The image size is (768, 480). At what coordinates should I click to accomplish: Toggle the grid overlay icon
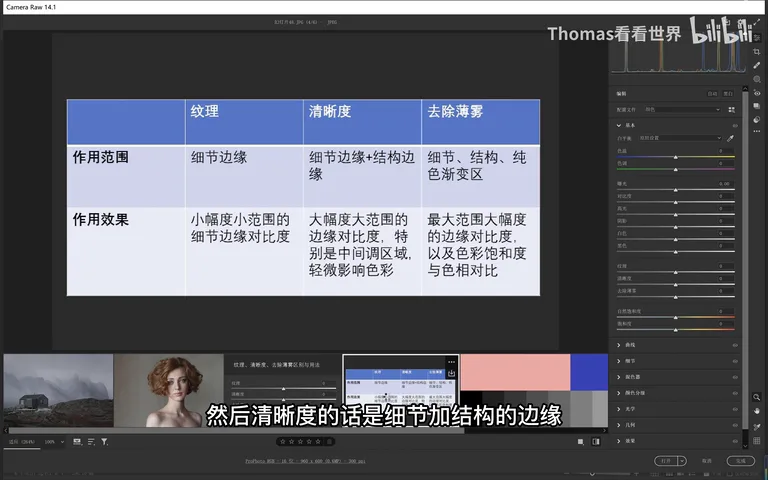757,441
